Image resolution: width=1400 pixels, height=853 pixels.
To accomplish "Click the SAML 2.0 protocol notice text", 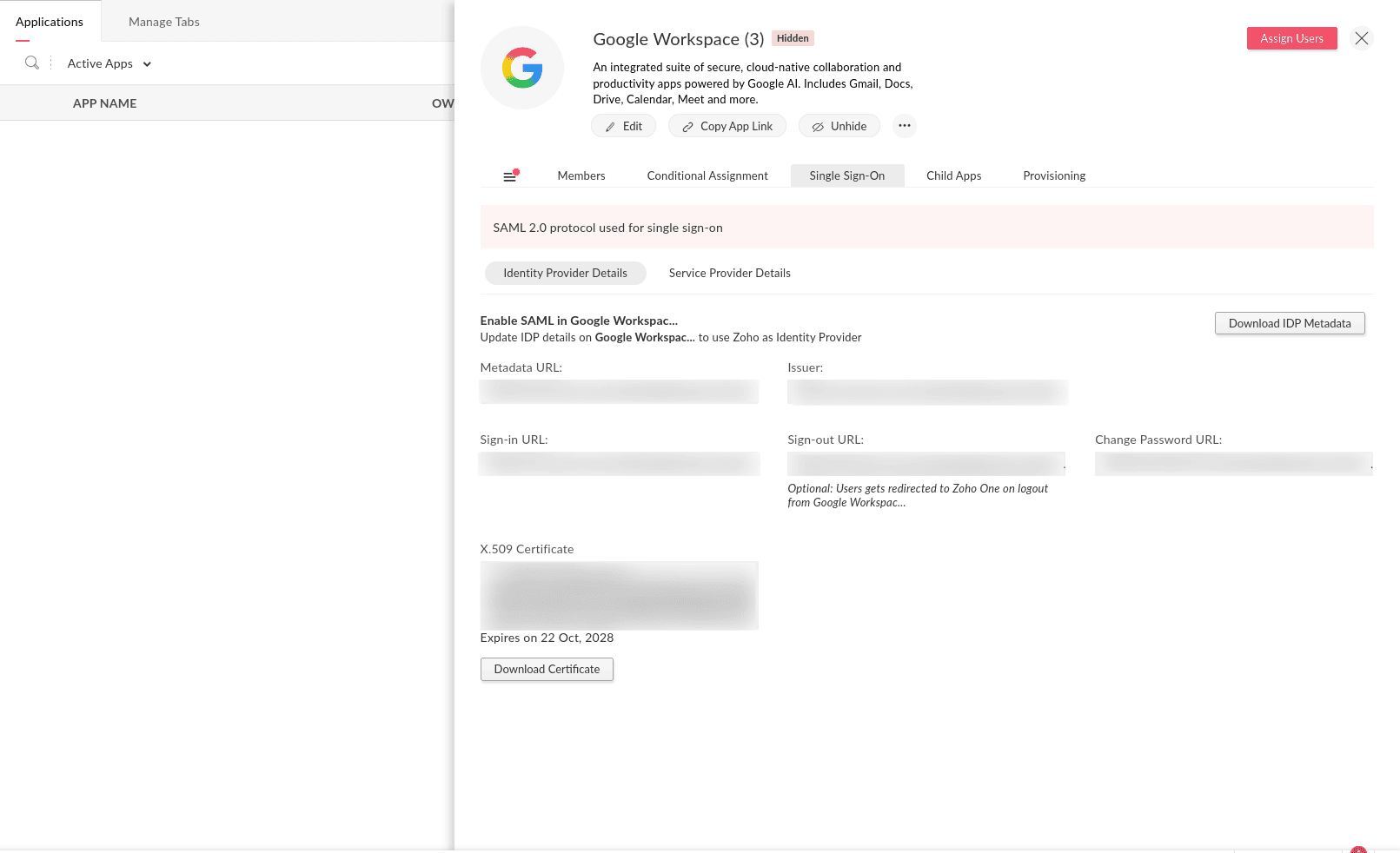I will (608, 228).
